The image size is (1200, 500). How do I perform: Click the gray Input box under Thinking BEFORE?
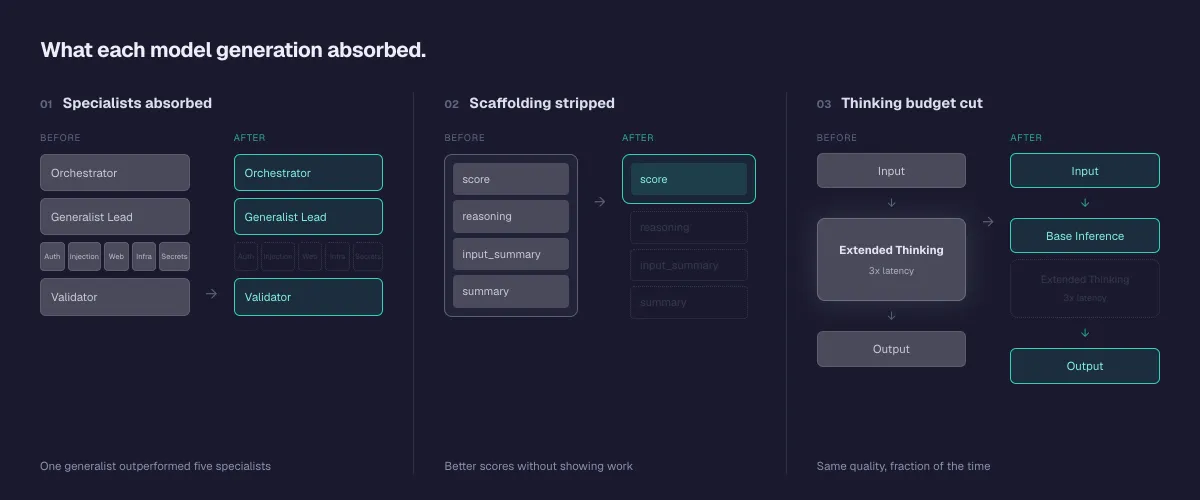click(x=891, y=171)
